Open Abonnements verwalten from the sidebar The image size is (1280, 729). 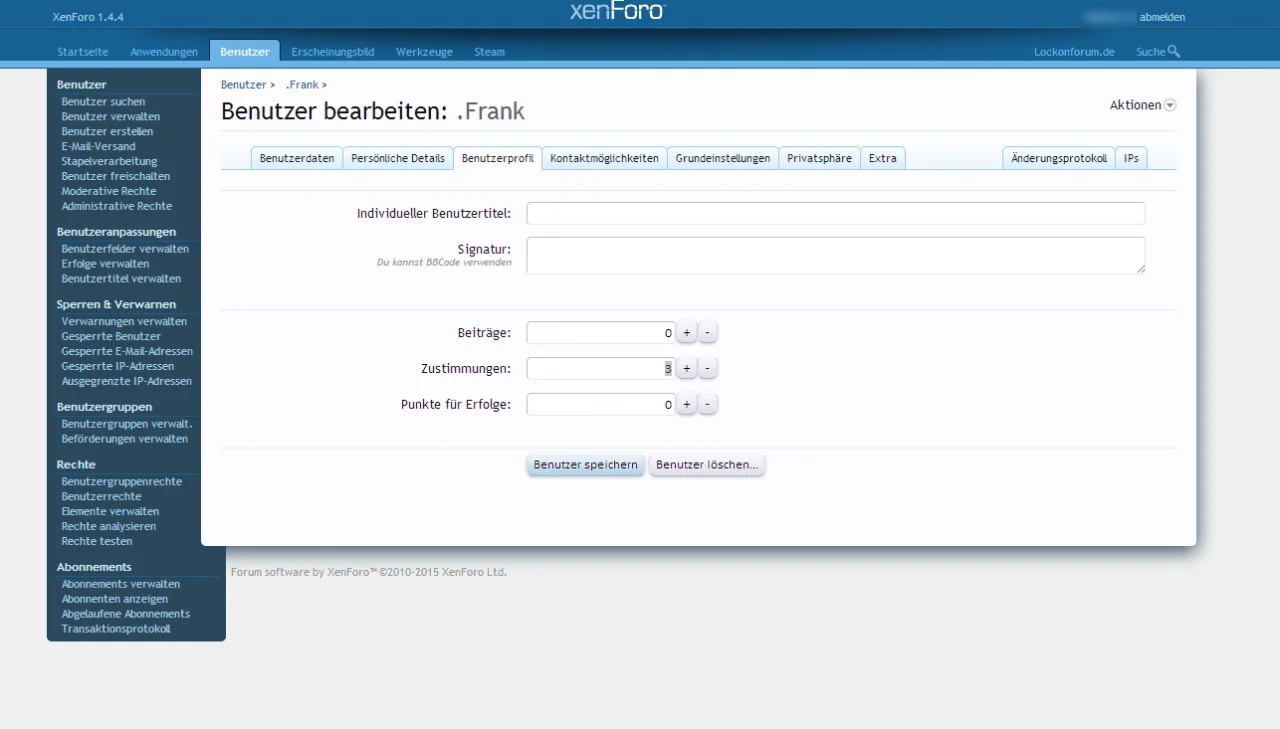coord(120,583)
